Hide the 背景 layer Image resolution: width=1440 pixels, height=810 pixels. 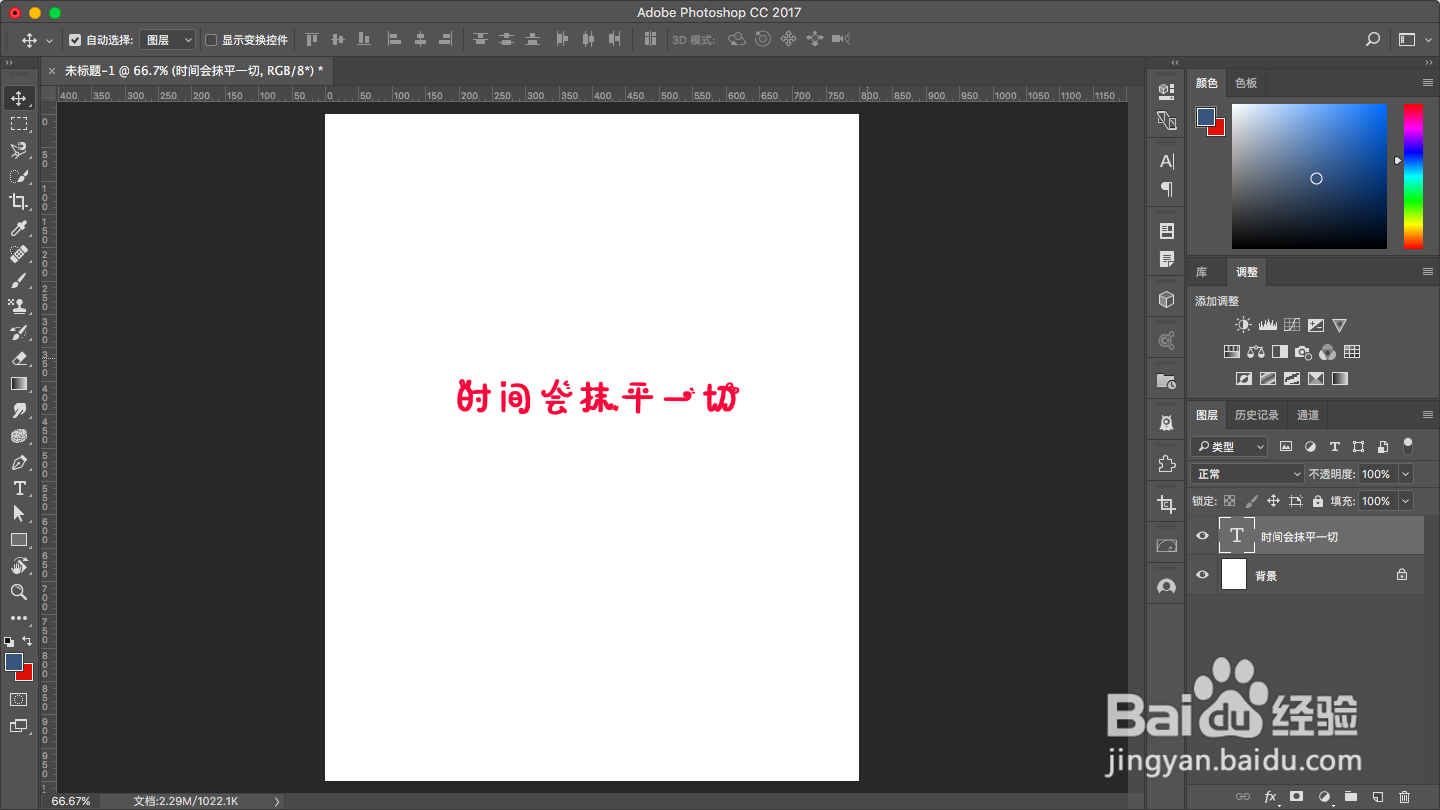pos(1202,575)
